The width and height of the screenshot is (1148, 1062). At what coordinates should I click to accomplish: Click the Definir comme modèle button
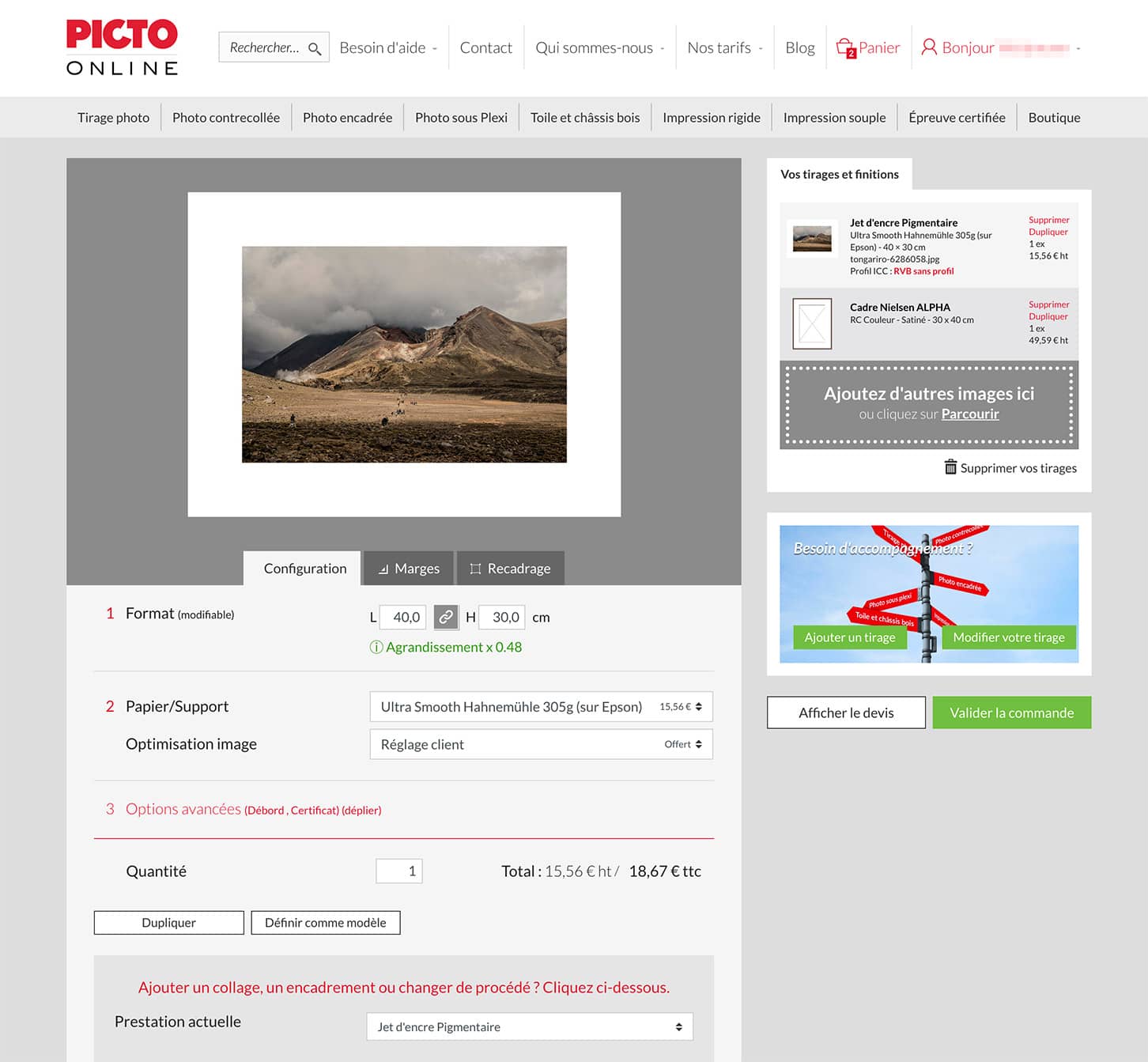[x=326, y=923]
